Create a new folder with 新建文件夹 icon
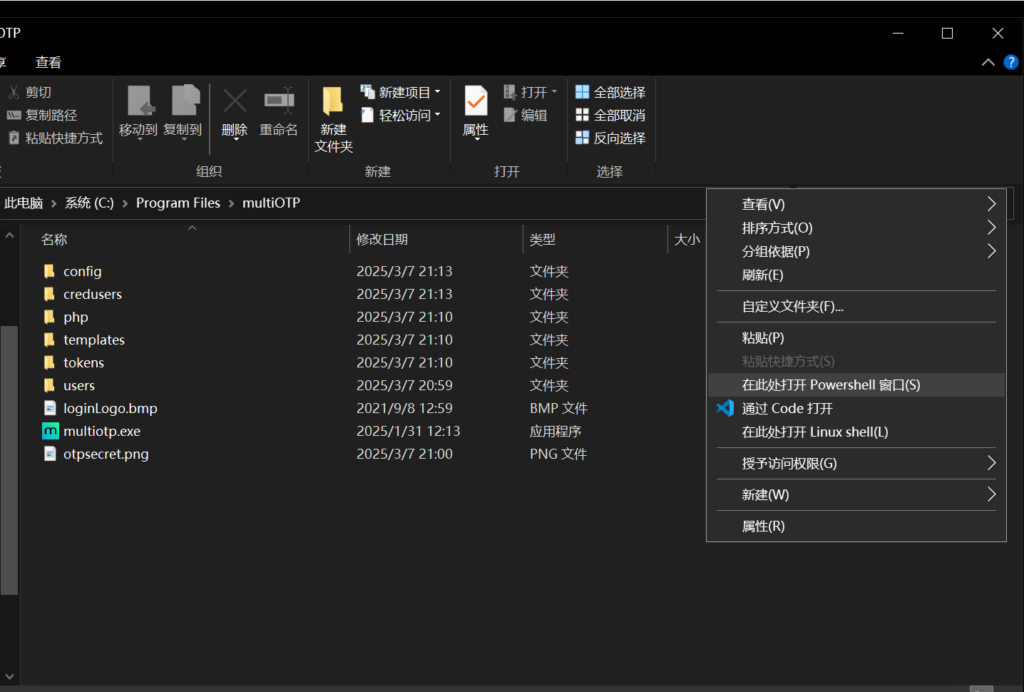Screen dimensions: 1024x692 tap(333, 101)
